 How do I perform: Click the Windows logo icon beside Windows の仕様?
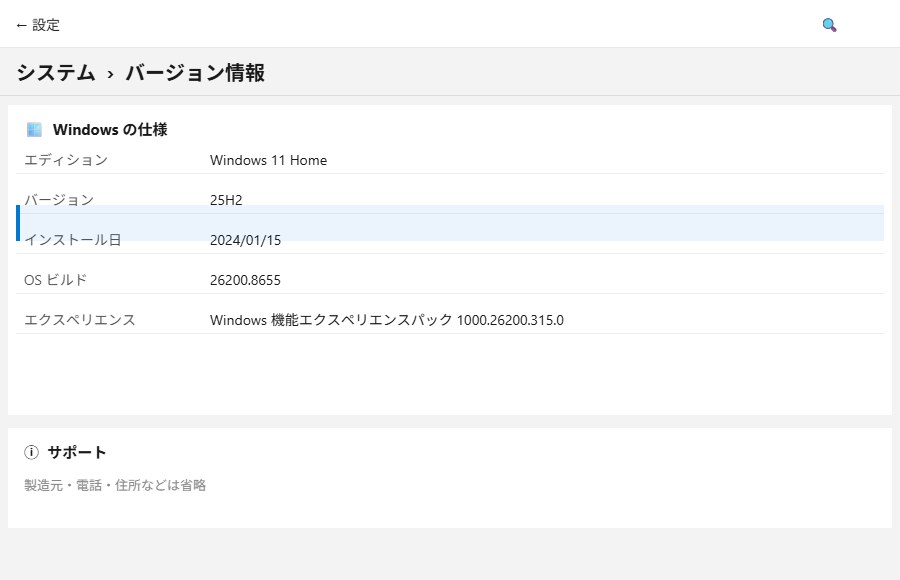tap(34, 130)
